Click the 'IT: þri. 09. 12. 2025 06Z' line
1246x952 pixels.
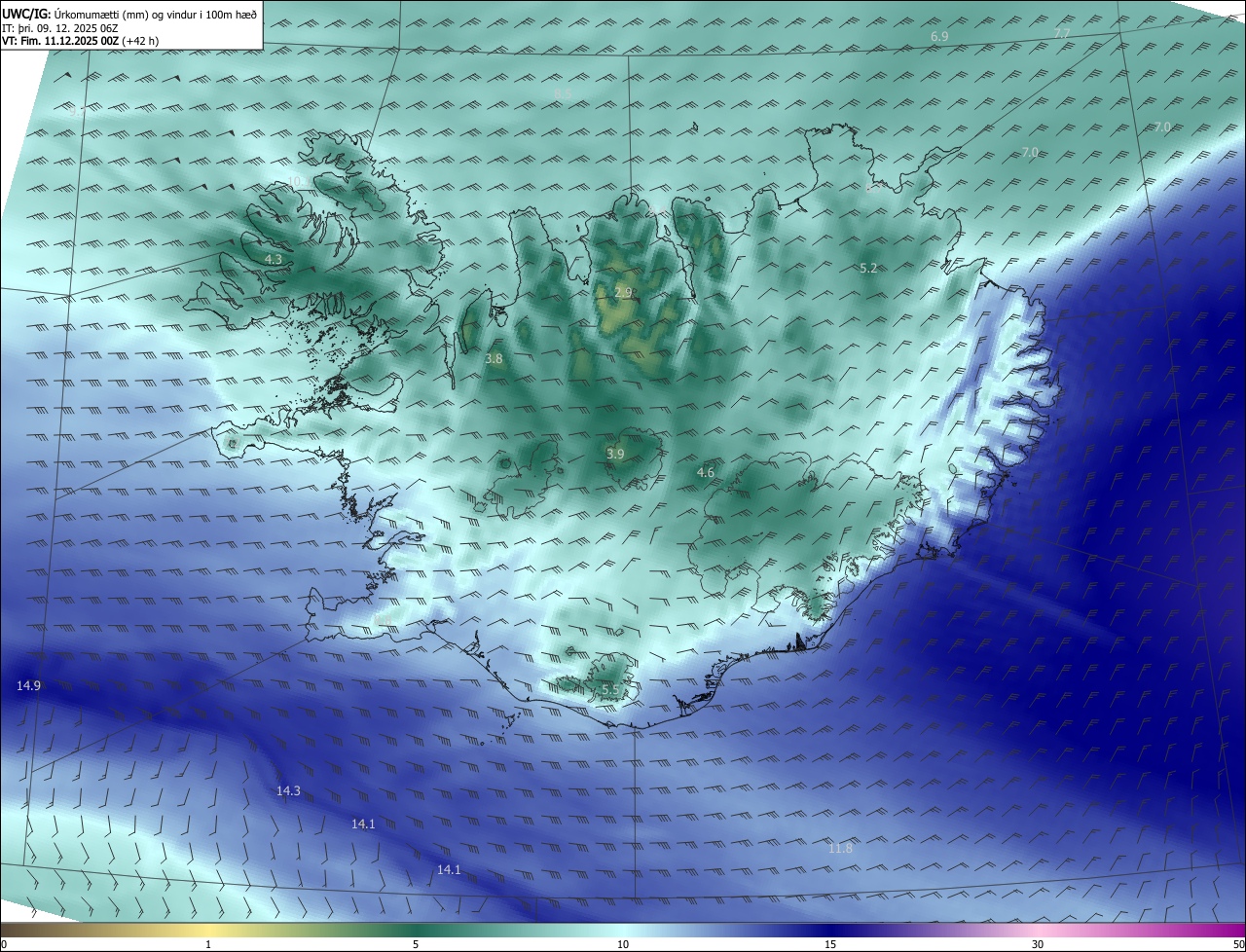point(60,27)
